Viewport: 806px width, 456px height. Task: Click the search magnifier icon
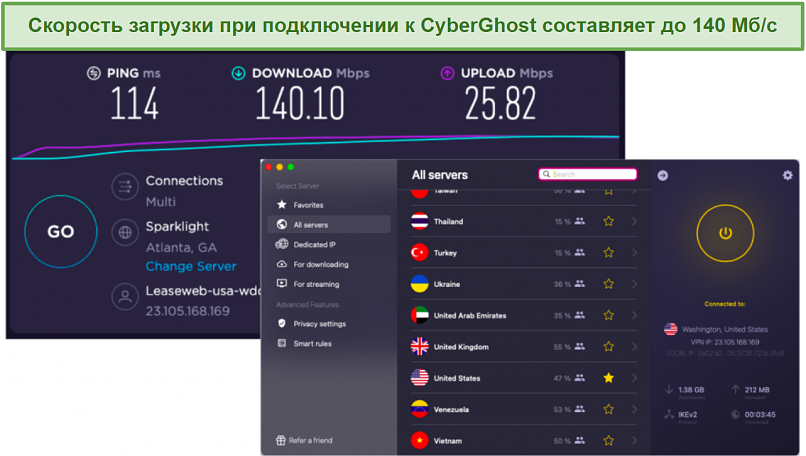coord(546,174)
